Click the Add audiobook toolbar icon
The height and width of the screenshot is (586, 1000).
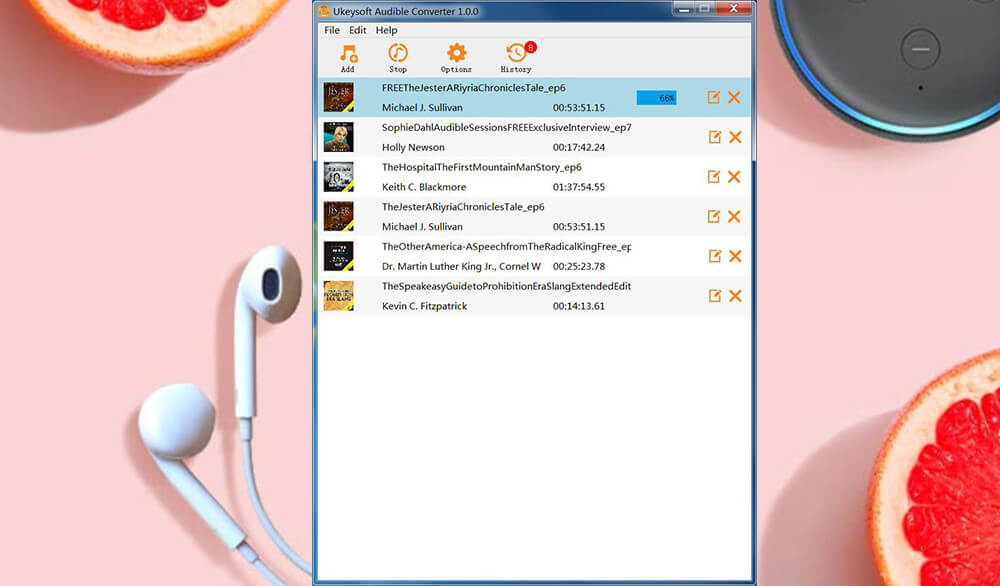coord(348,54)
